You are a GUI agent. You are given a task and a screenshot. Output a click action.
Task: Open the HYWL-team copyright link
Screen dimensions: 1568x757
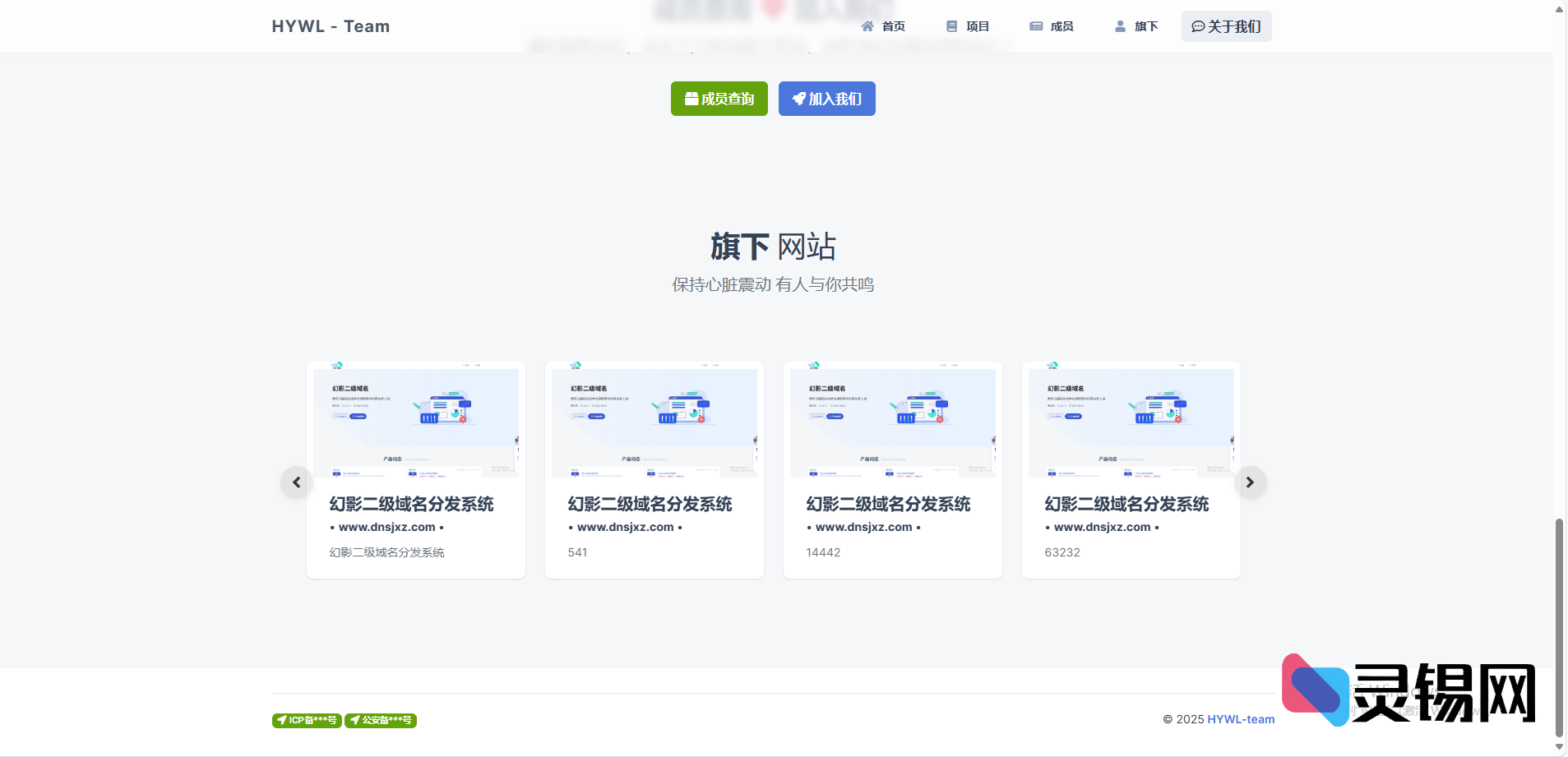[1240, 718]
